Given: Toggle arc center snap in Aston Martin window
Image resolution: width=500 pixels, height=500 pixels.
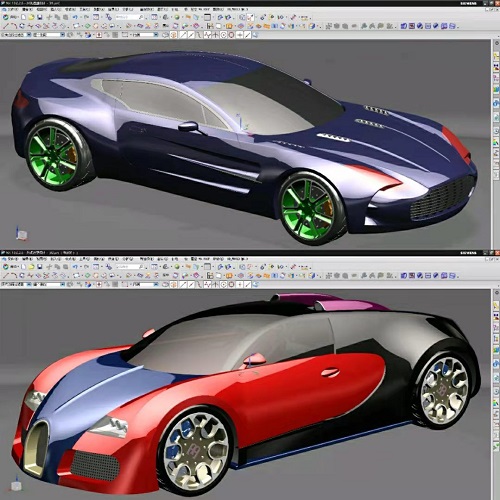Looking at the screenshot, I should click(x=223, y=35).
